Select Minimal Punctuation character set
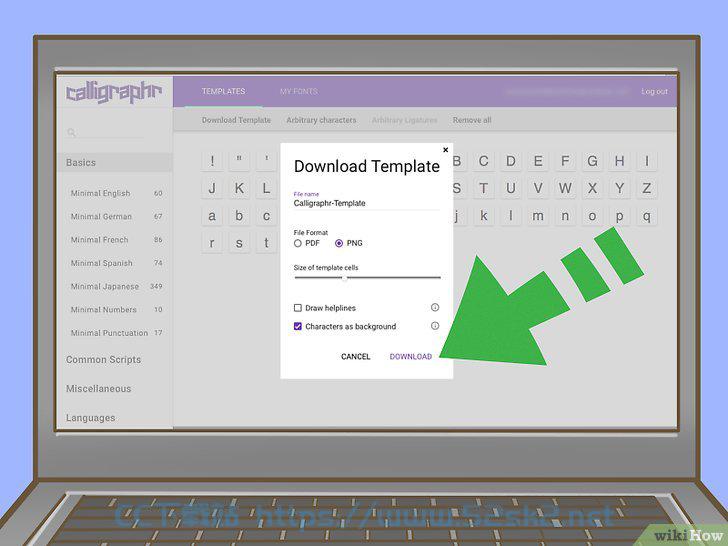 (x=117, y=332)
